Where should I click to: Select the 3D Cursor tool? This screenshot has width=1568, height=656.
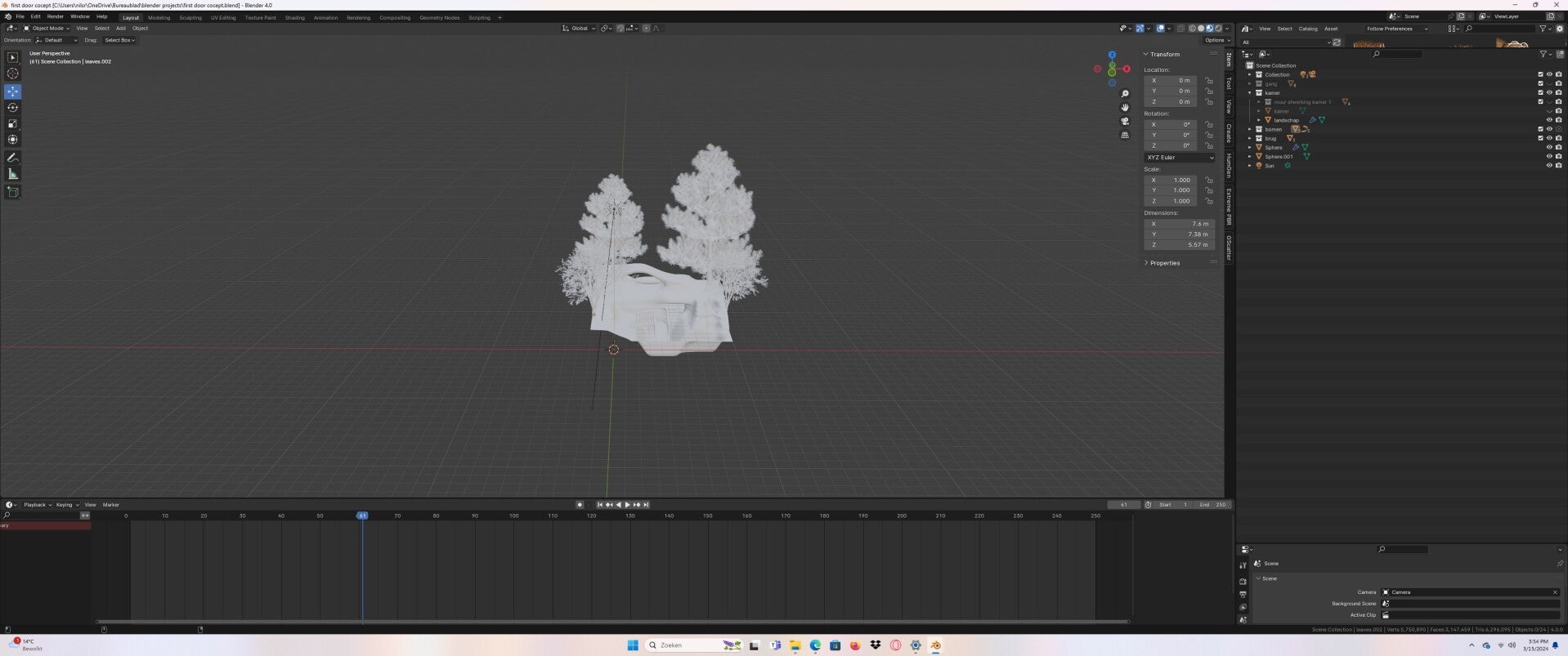[x=12, y=74]
